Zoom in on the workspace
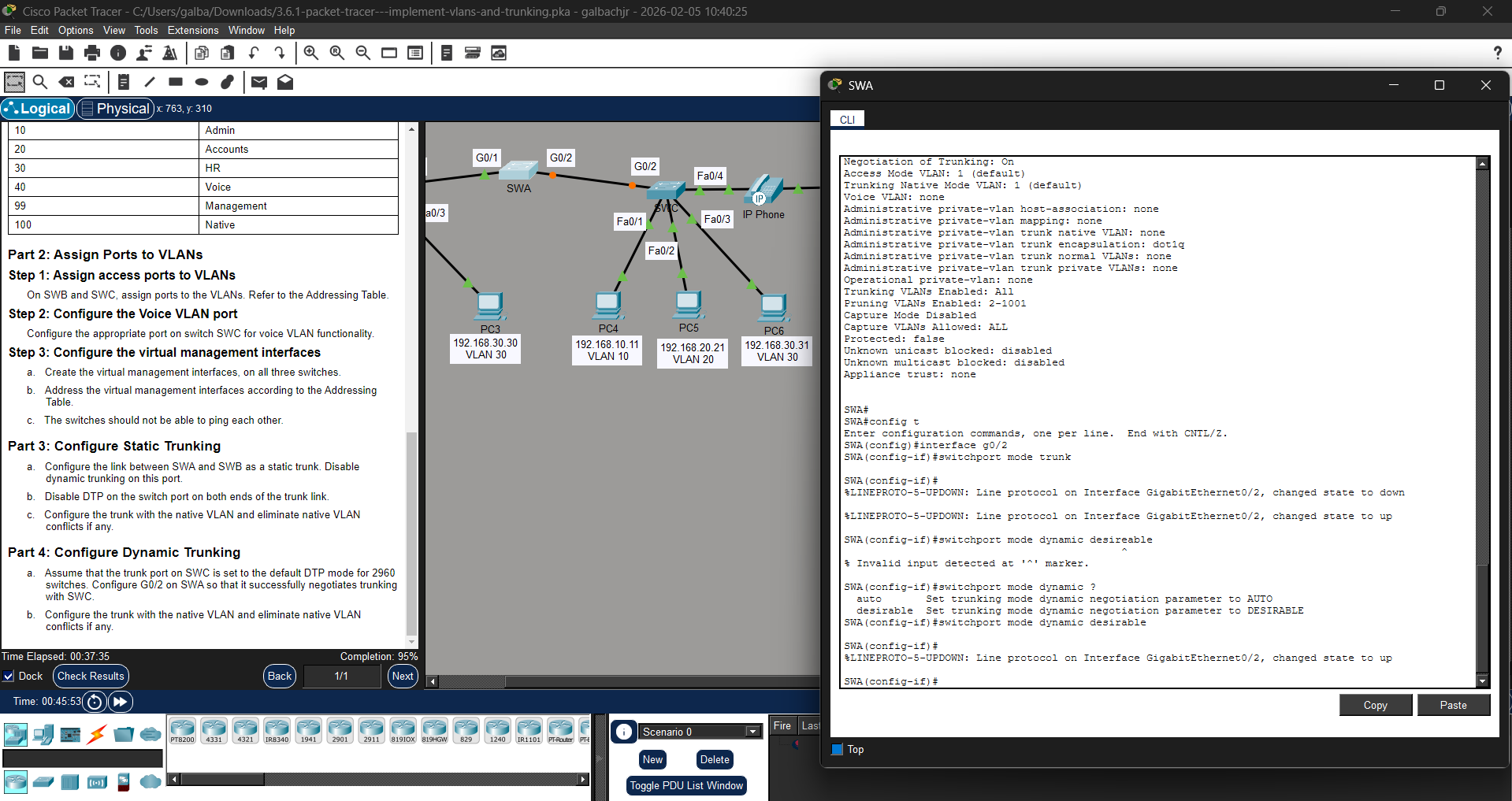 pyautogui.click(x=311, y=53)
